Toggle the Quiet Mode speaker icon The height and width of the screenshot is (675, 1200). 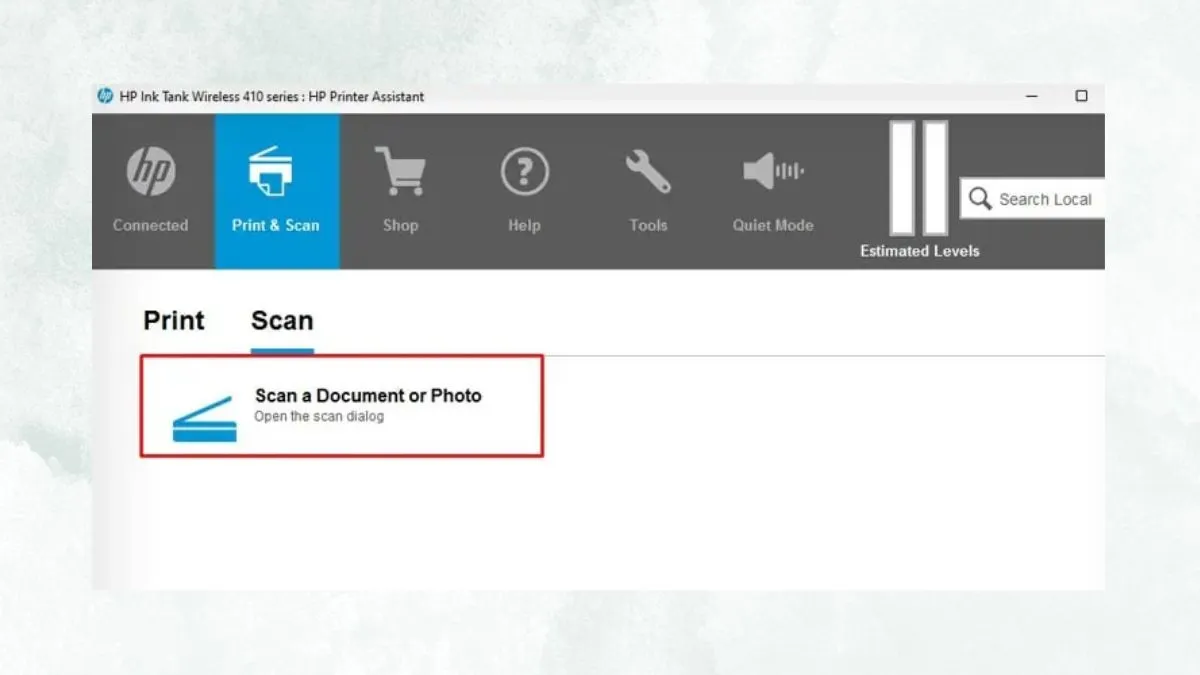click(x=772, y=172)
